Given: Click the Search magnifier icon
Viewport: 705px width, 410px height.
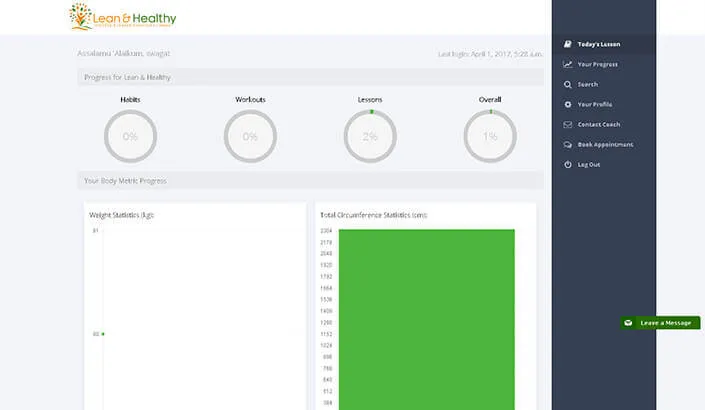Looking at the screenshot, I should click(568, 85).
